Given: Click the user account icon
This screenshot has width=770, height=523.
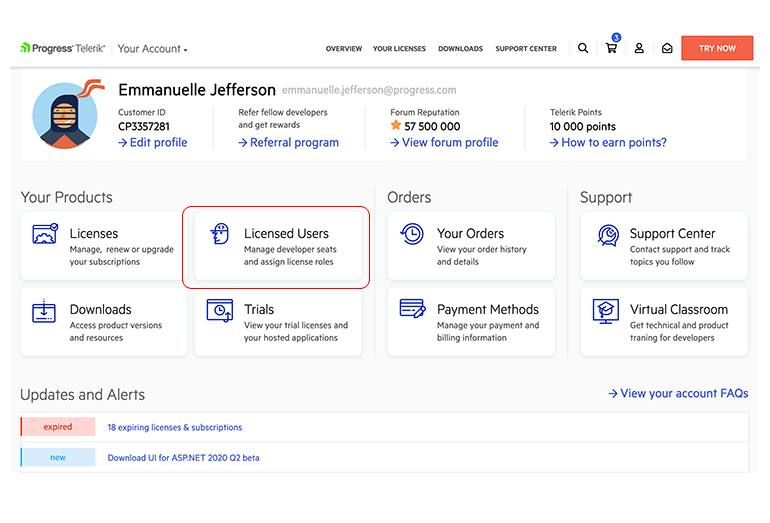Looking at the screenshot, I should (639, 48).
